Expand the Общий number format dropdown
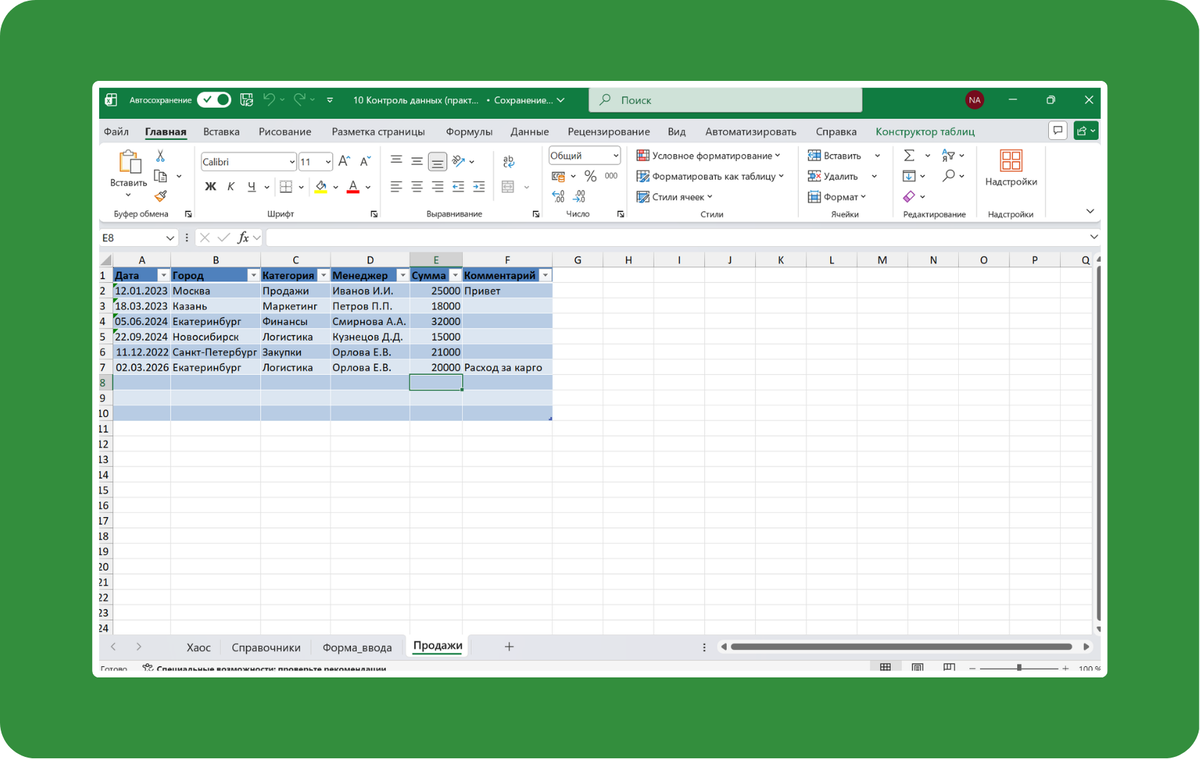The image size is (1200, 759). click(614, 156)
